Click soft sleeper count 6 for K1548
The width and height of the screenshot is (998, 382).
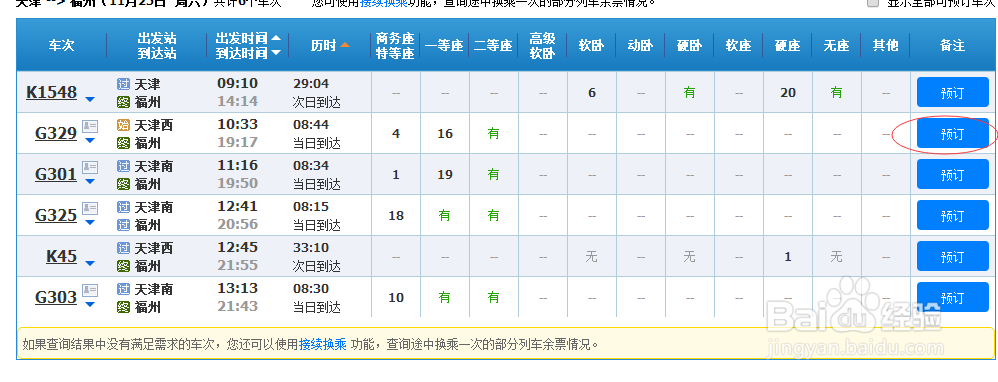592,93
